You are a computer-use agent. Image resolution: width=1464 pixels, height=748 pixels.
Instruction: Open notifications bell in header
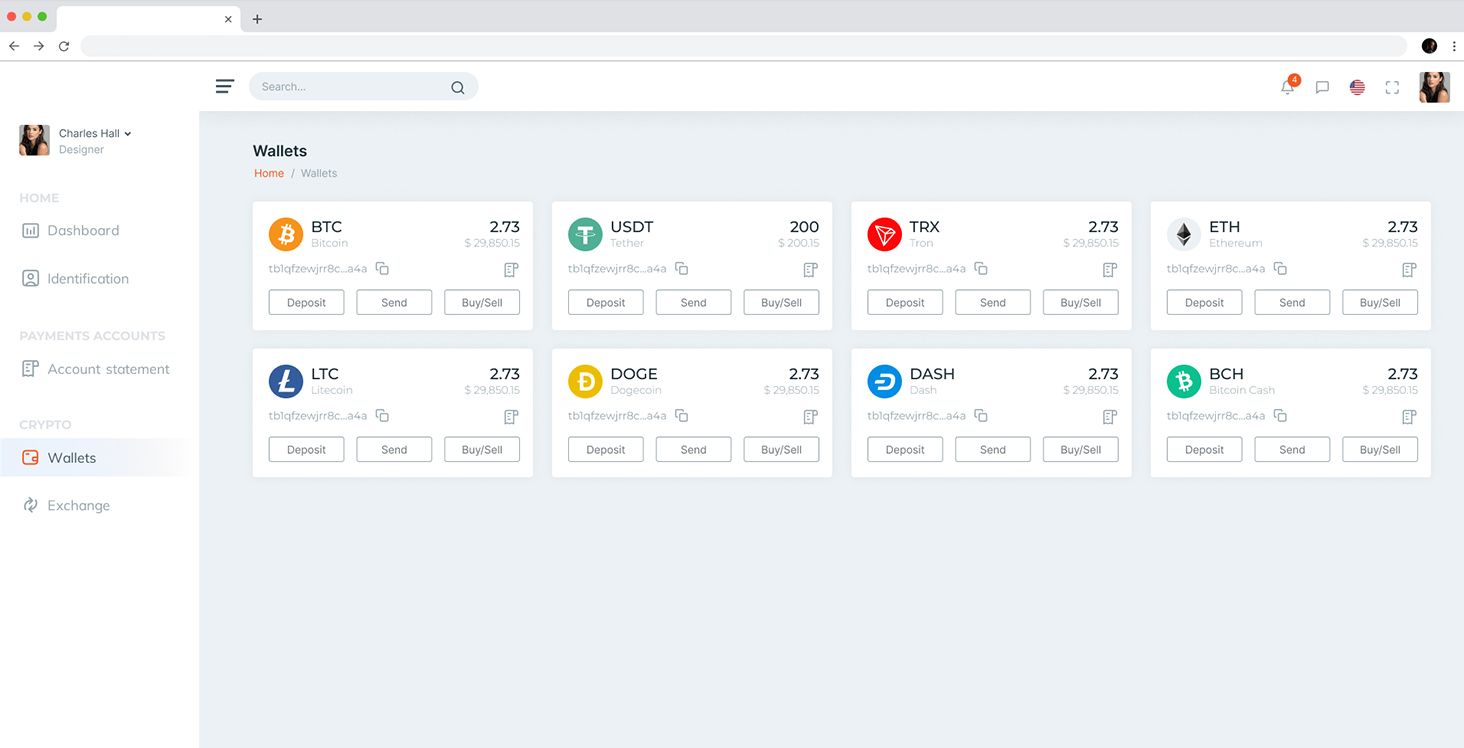coord(1287,88)
